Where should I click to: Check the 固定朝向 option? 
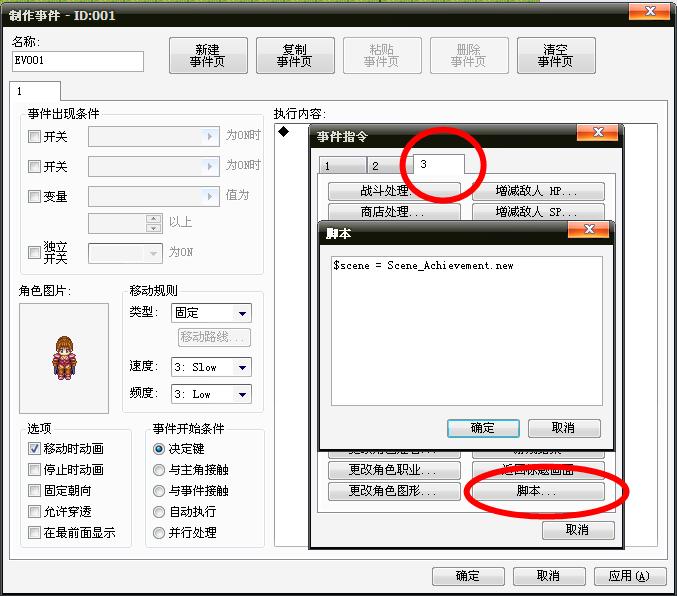34,491
